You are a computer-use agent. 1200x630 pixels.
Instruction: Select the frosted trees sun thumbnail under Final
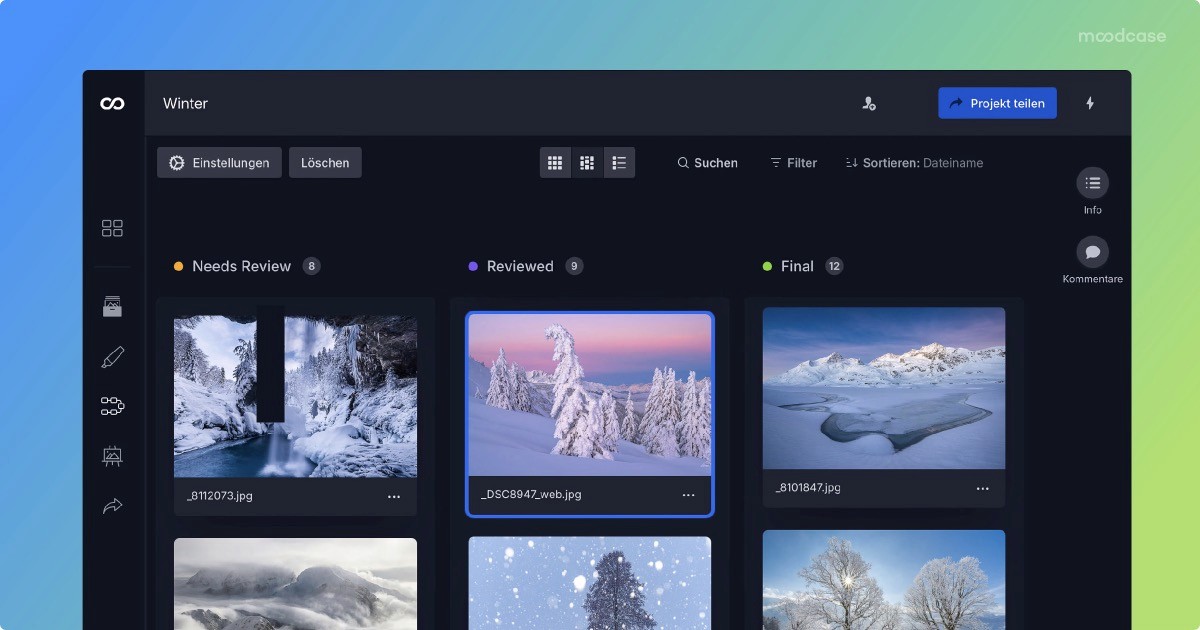click(x=884, y=580)
